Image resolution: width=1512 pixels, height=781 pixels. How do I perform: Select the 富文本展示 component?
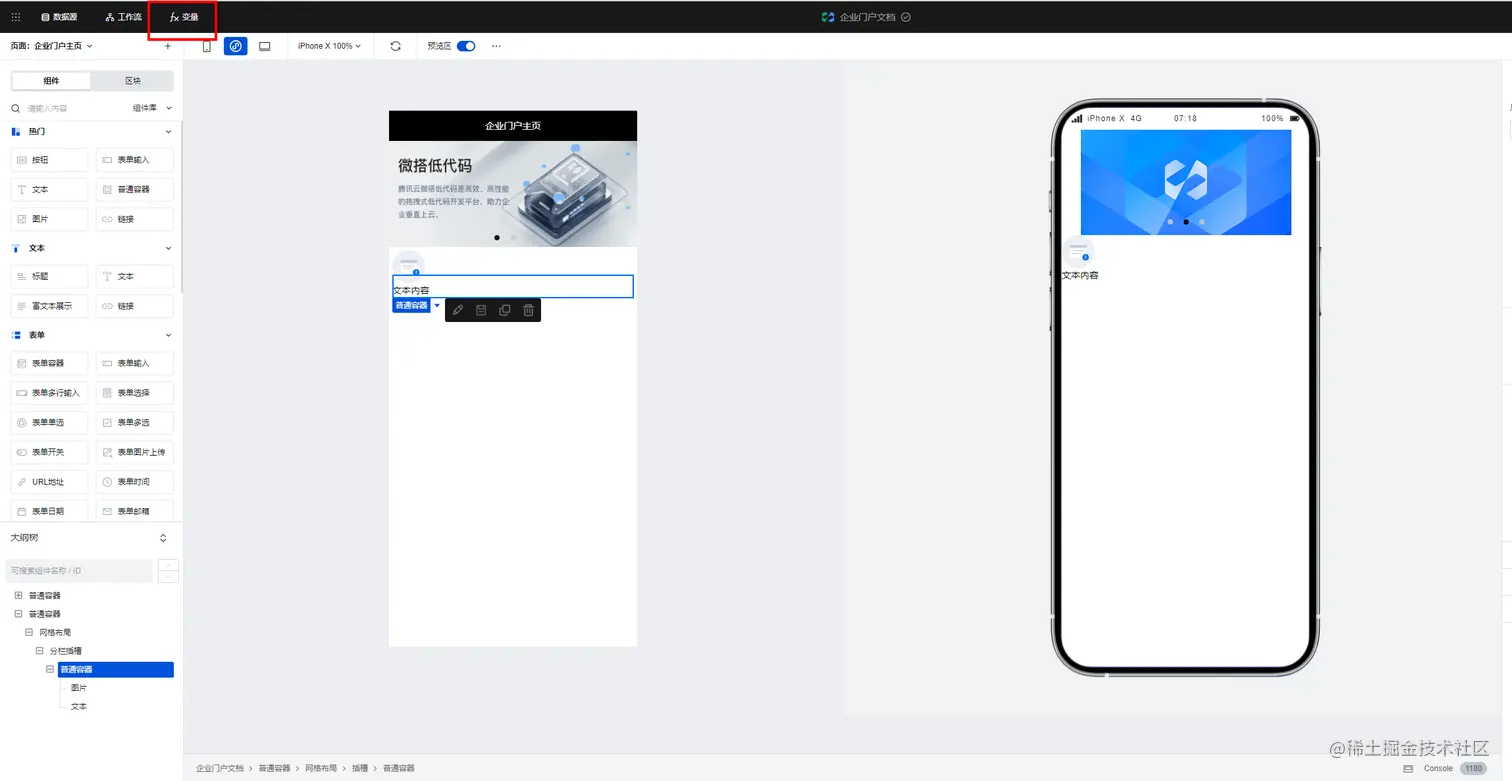click(49, 306)
